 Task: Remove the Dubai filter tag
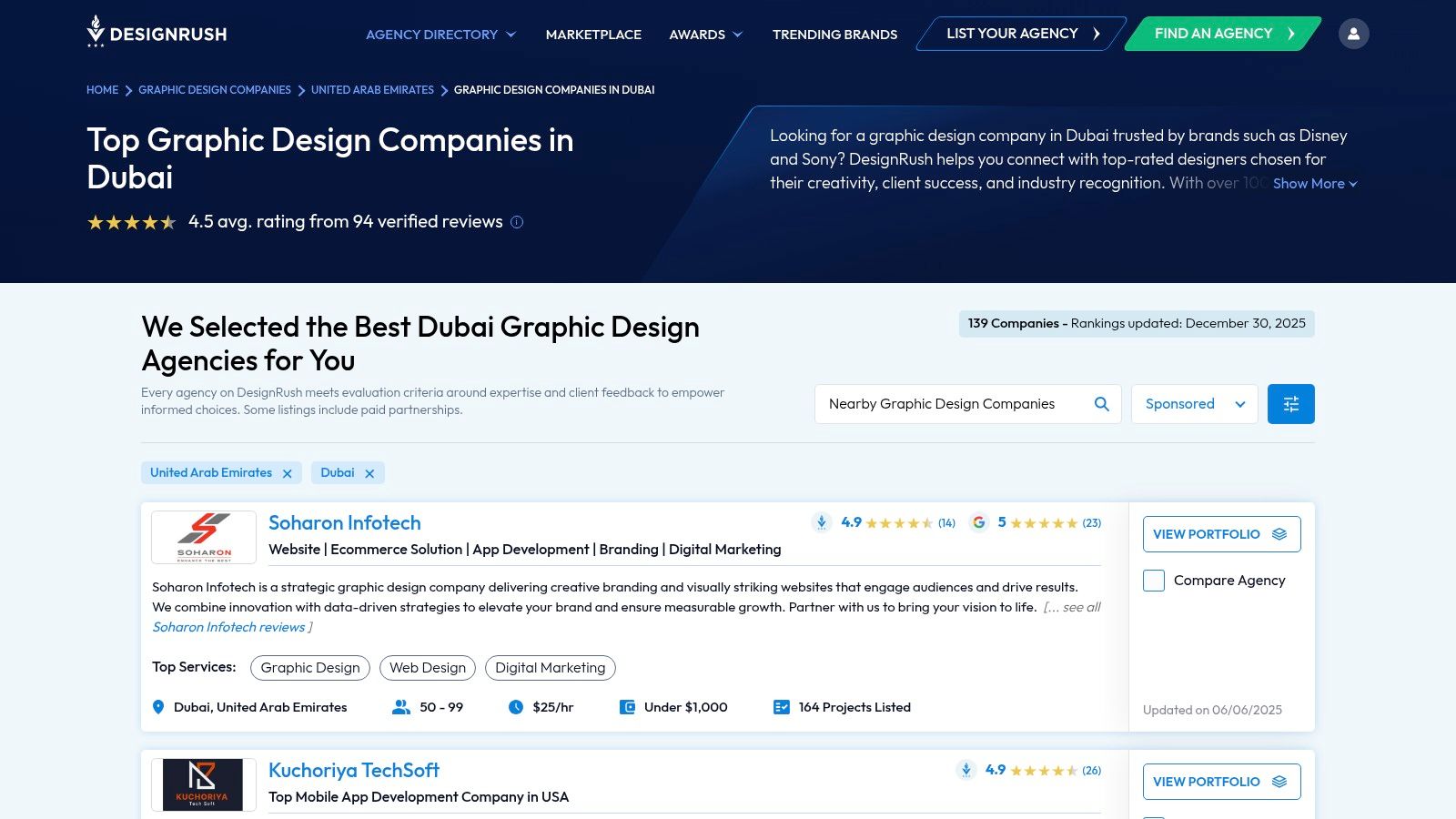click(x=370, y=472)
